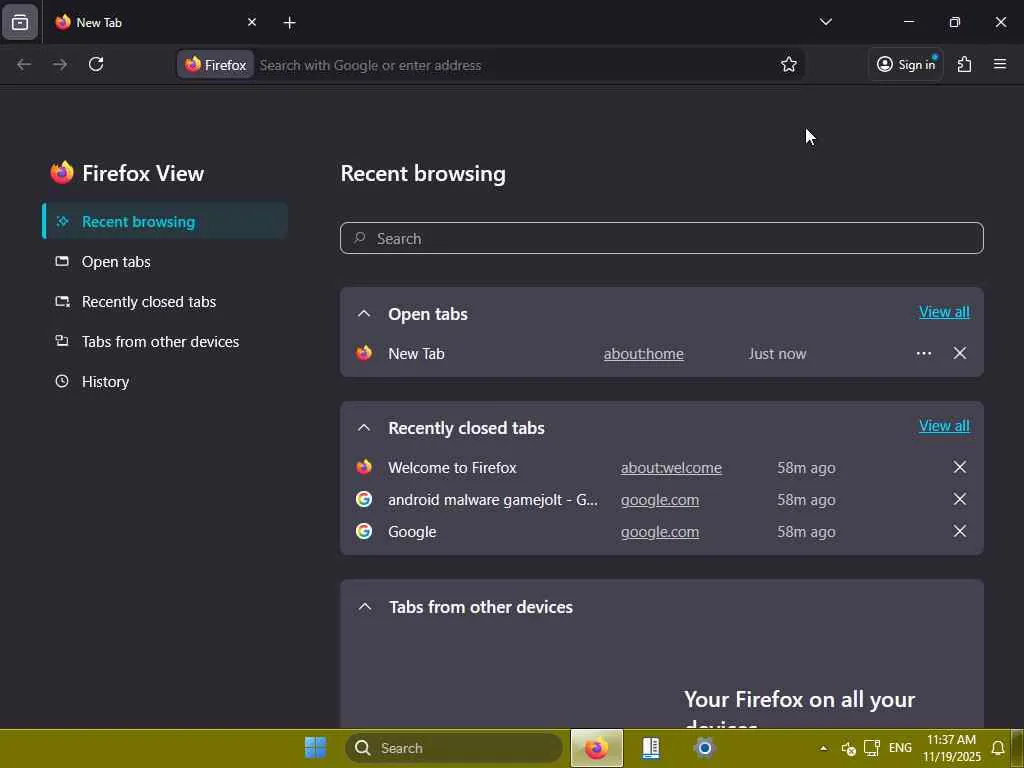Open the Windows Start menu
The height and width of the screenshot is (768, 1024).
pos(315,748)
